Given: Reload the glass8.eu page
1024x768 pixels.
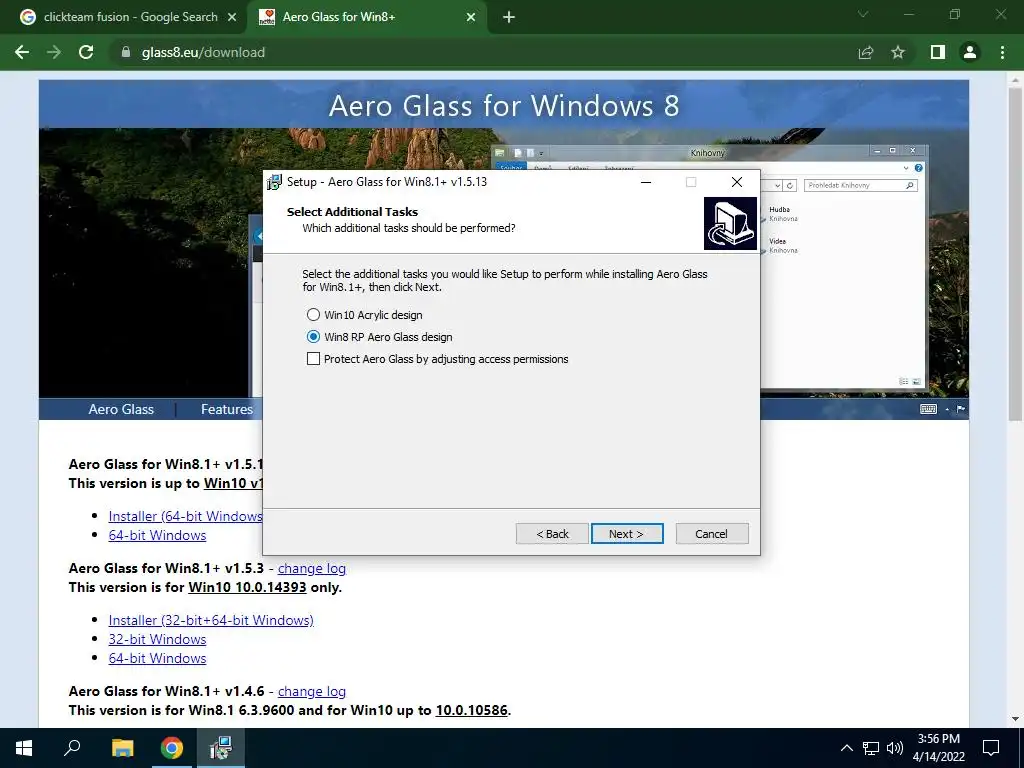Looking at the screenshot, I should coord(86,52).
